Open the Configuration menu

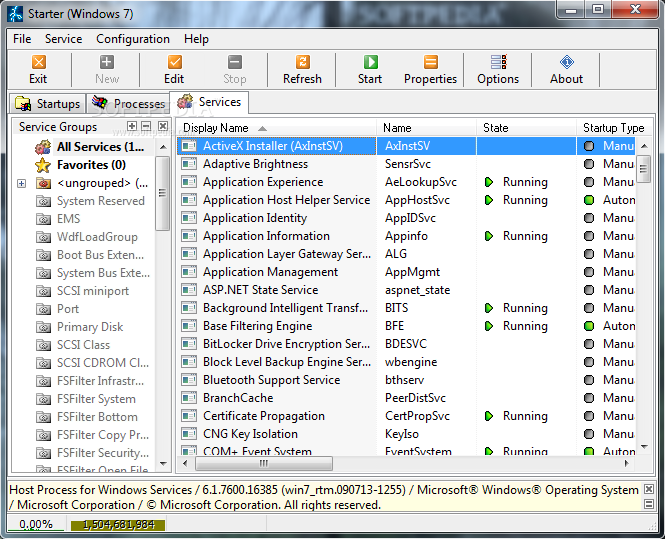click(x=133, y=39)
